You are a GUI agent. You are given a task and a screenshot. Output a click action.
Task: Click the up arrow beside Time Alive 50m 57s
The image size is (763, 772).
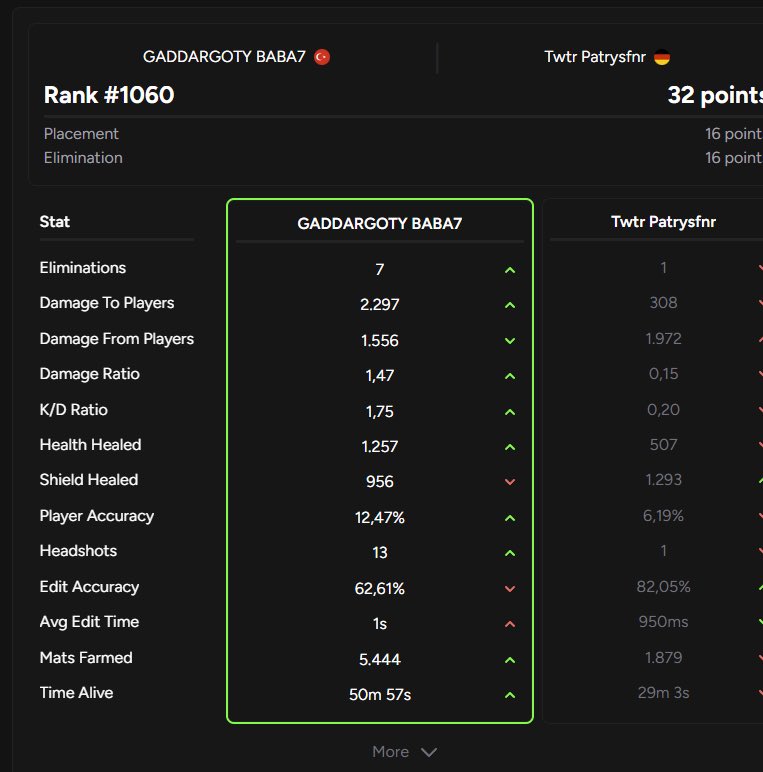(x=510, y=695)
